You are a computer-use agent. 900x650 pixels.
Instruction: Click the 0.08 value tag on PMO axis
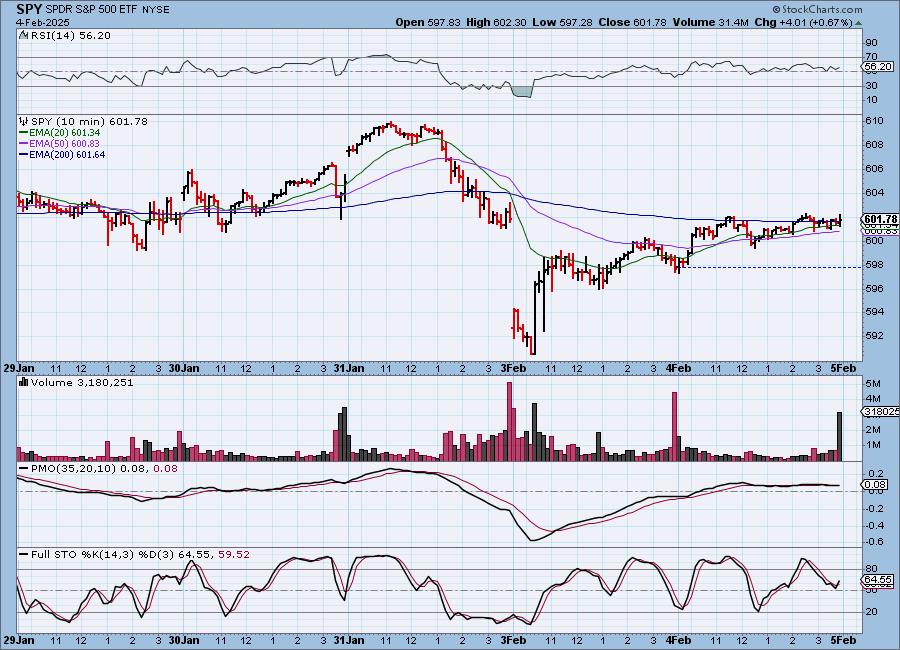[875, 485]
